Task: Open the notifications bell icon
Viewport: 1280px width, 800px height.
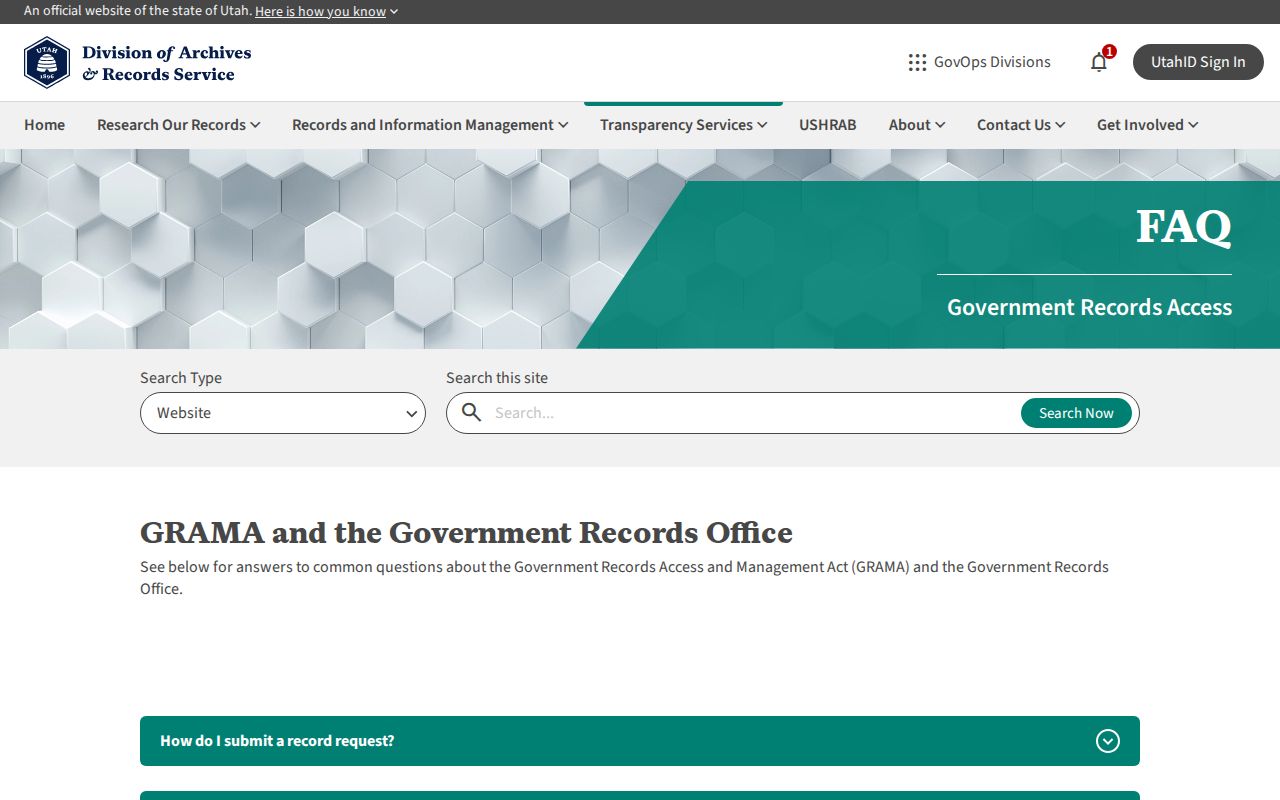Action: [x=1099, y=62]
